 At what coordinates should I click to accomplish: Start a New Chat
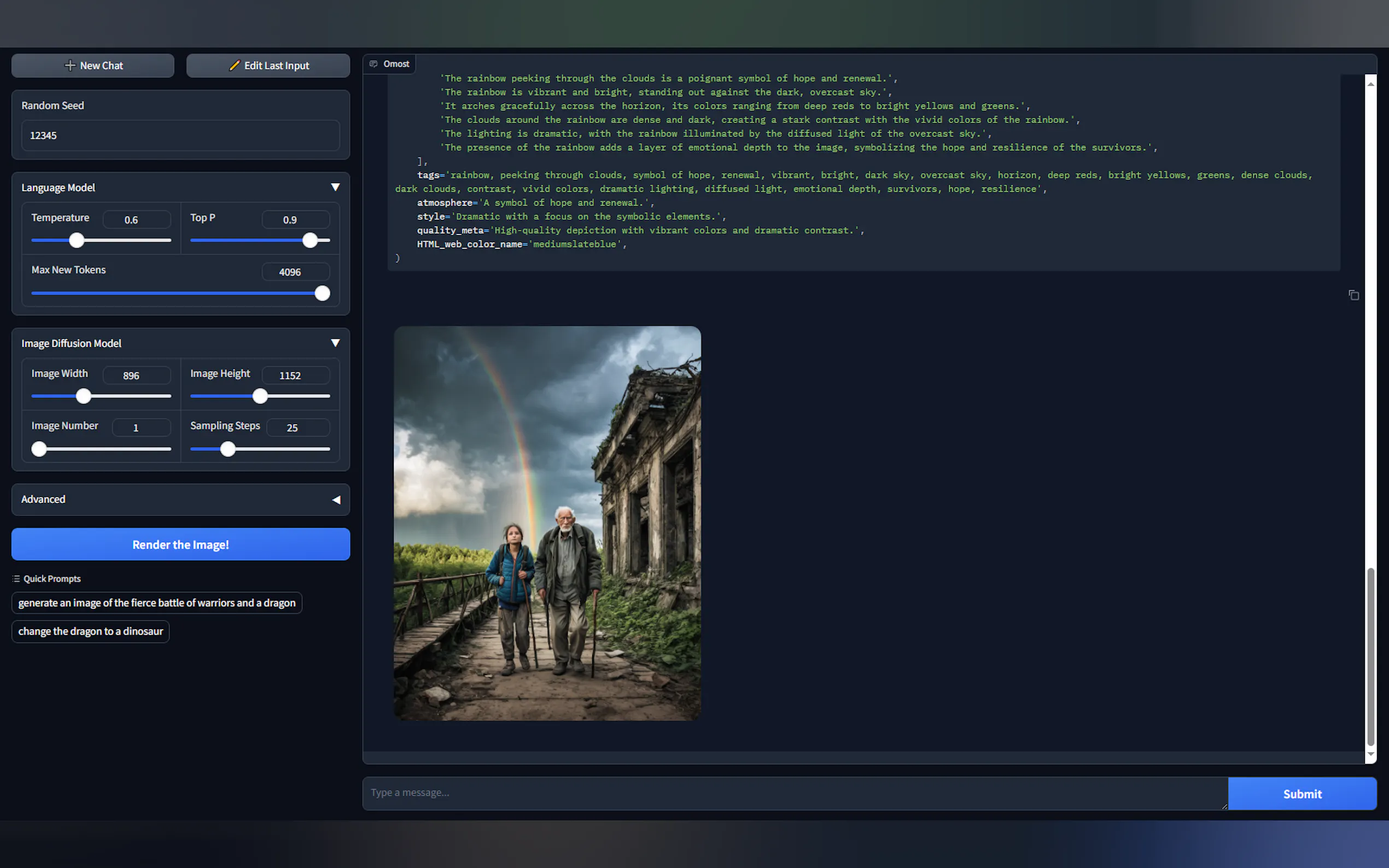93,66
